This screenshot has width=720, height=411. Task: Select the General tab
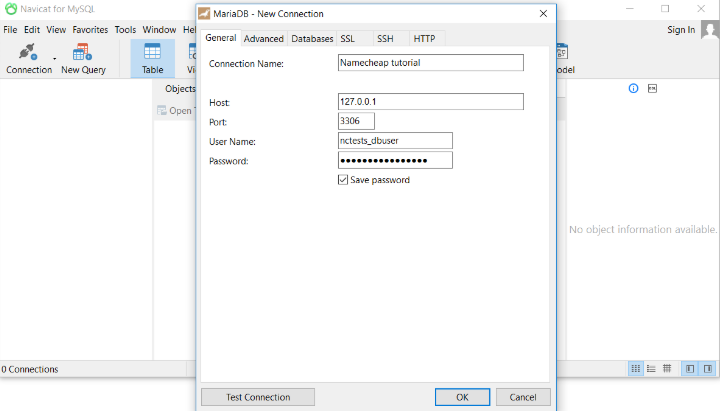click(x=221, y=38)
